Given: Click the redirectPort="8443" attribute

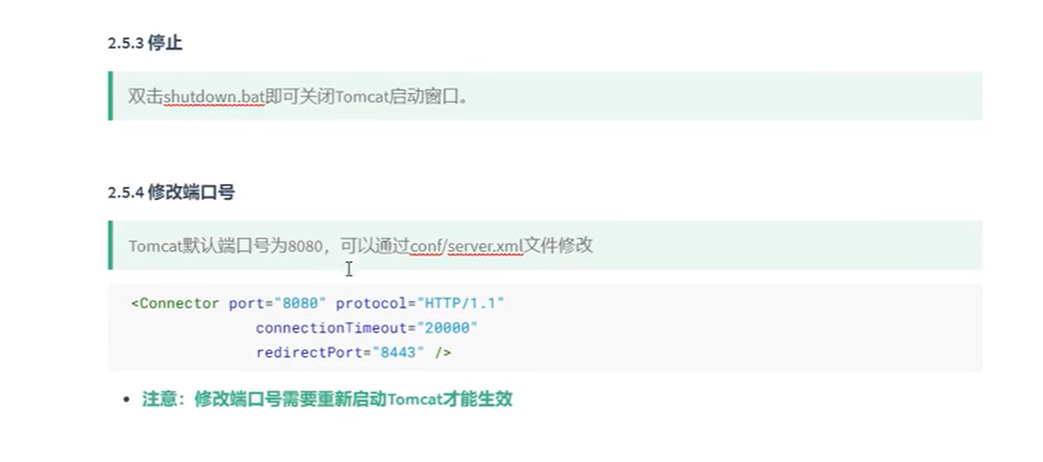Looking at the screenshot, I should coord(341,353).
